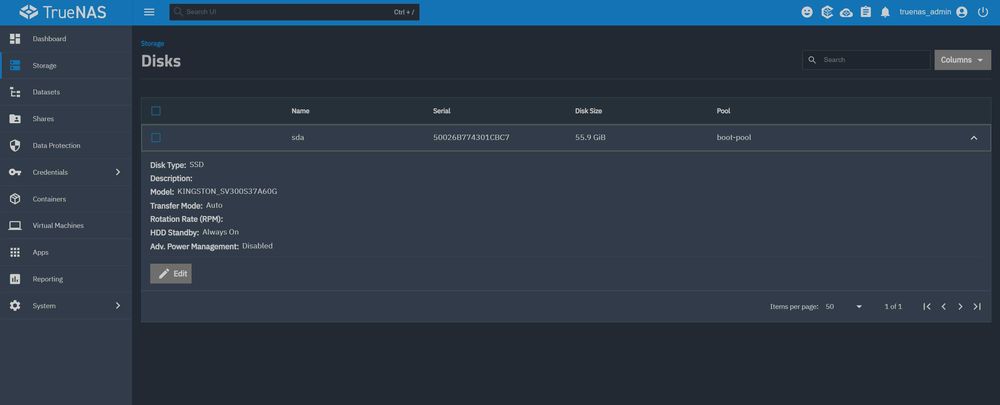Viewport: 1000px width, 405px height.
Task: Click the Credentials key icon
Action: tap(15, 172)
